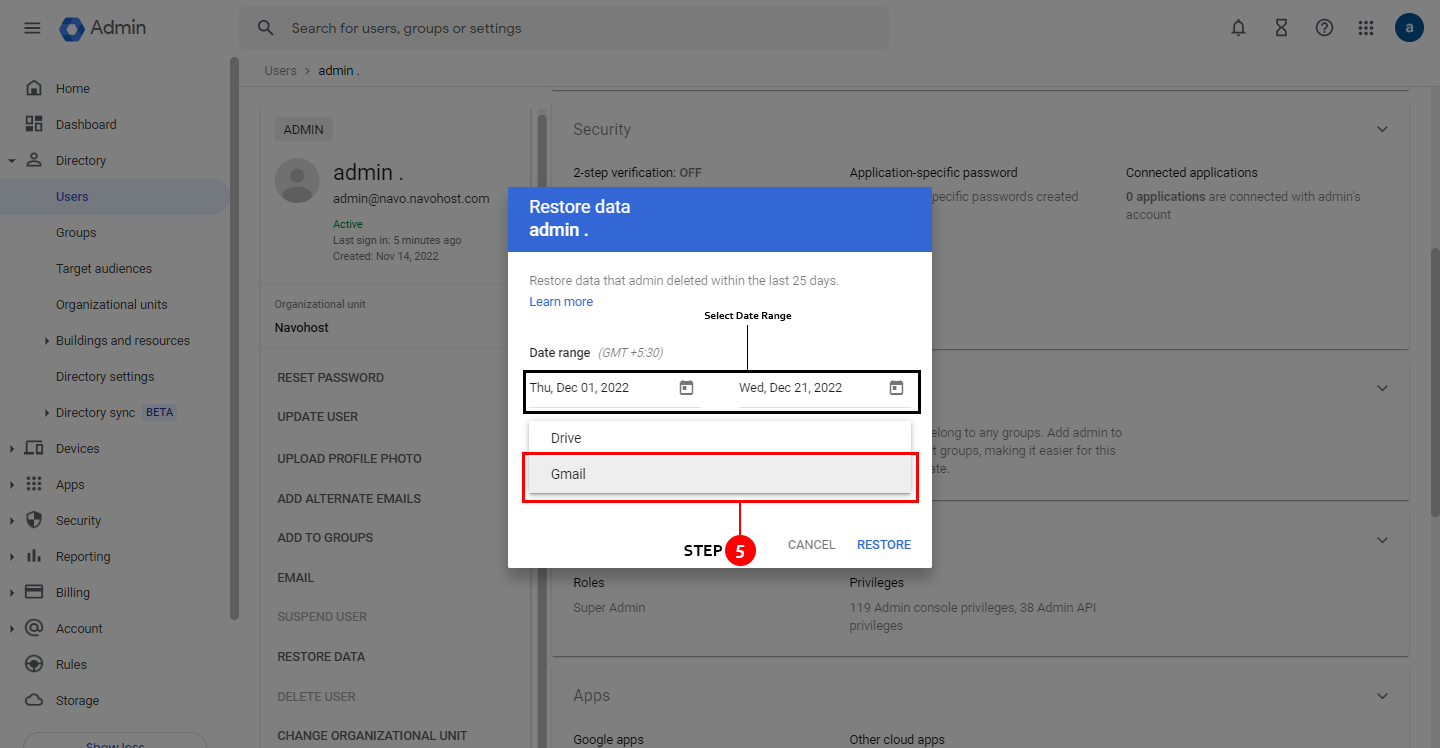Image resolution: width=1440 pixels, height=748 pixels.
Task: Open the Search icon in the top bar
Action: click(264, 28)
